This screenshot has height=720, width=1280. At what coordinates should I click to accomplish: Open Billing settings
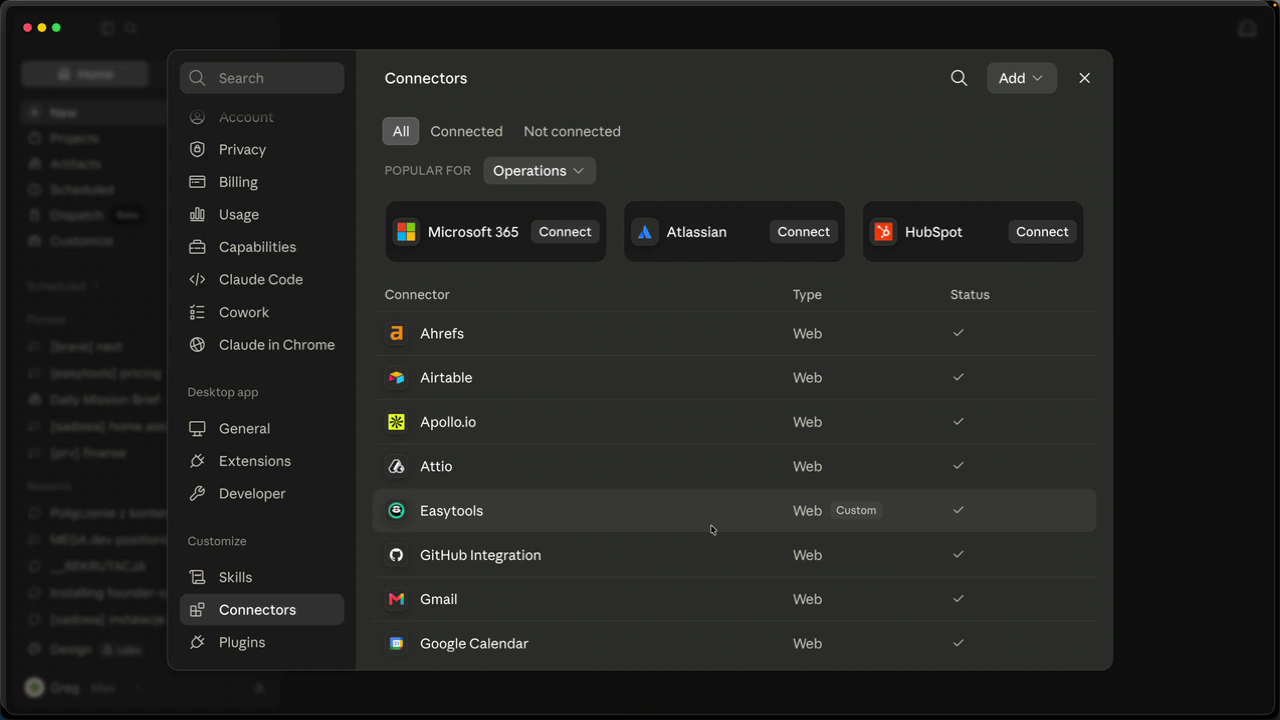262,182
